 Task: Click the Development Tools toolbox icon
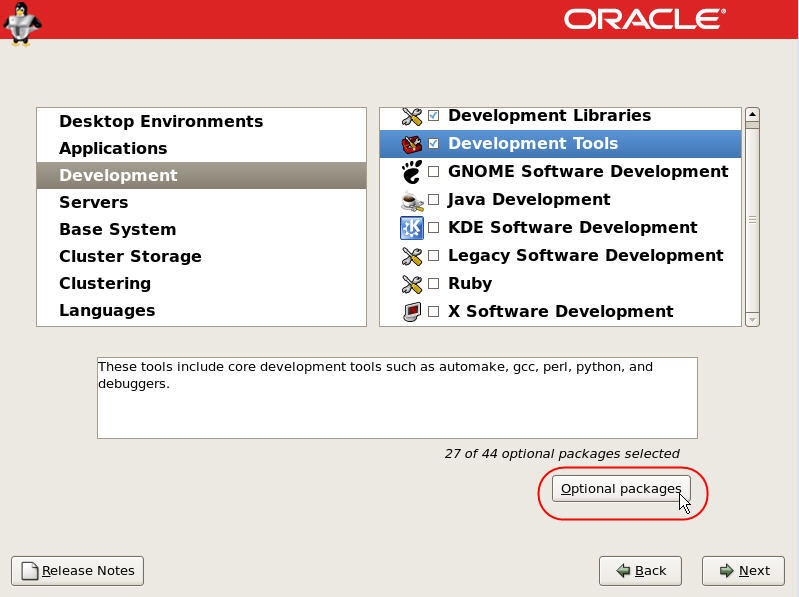pyautogui.click(x=412, y=144)
